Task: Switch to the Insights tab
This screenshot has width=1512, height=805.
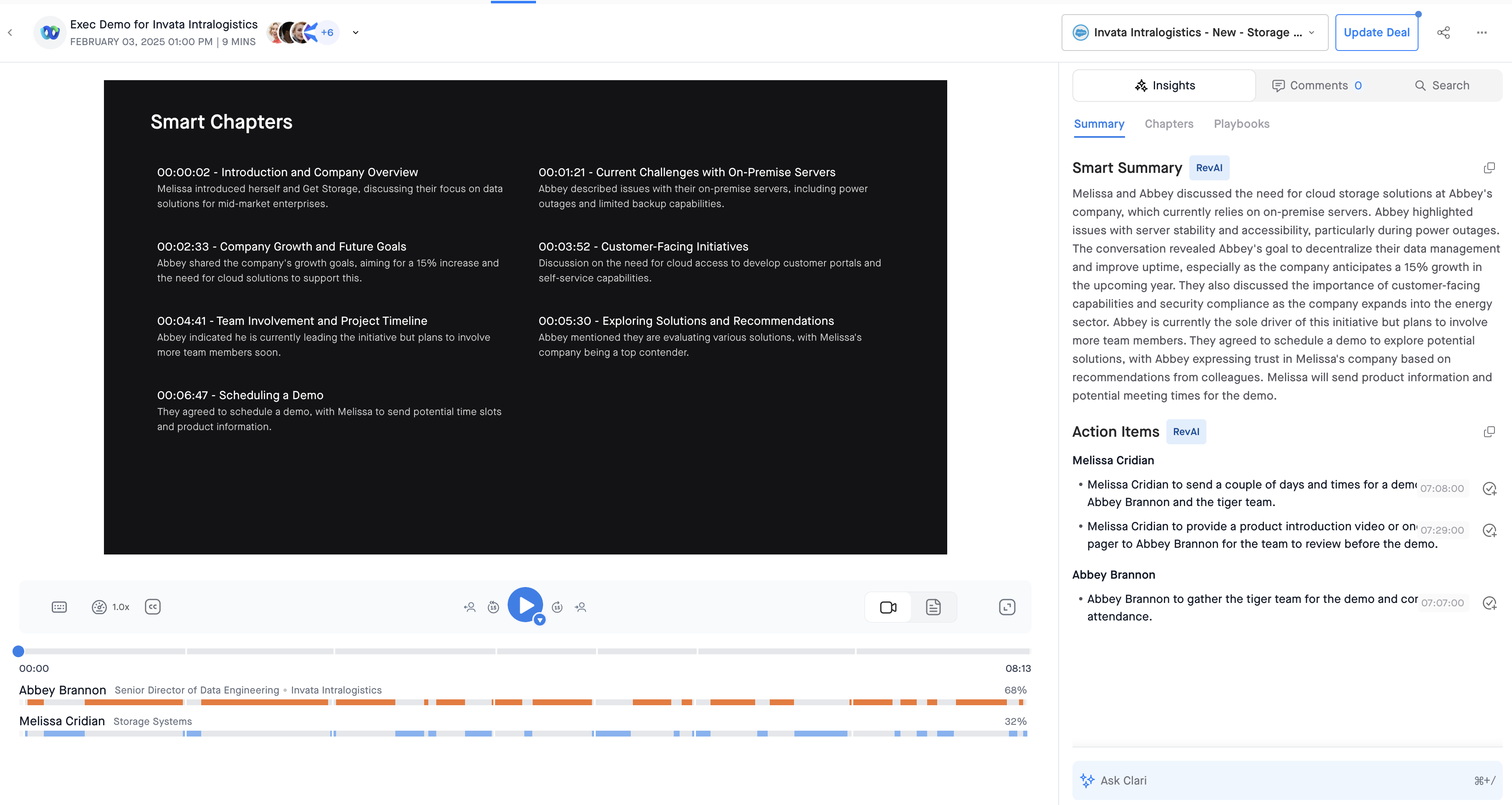Action: (x=1164, y=86)
